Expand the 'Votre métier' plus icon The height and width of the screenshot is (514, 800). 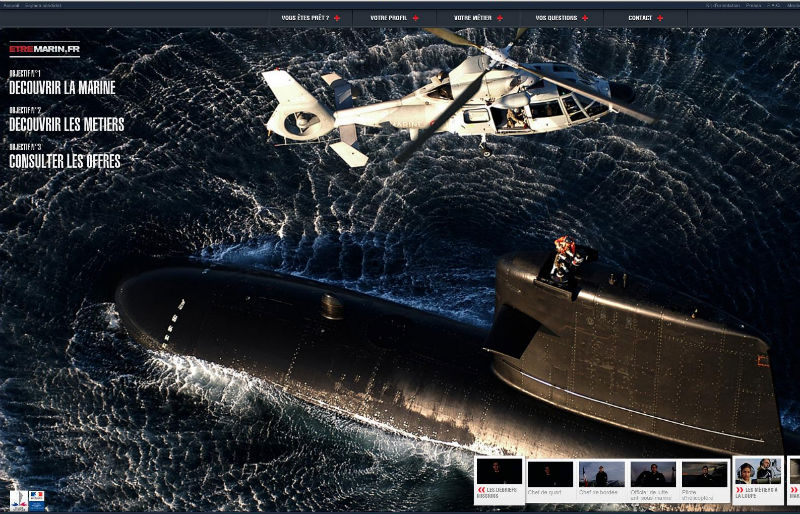[499, 18]
